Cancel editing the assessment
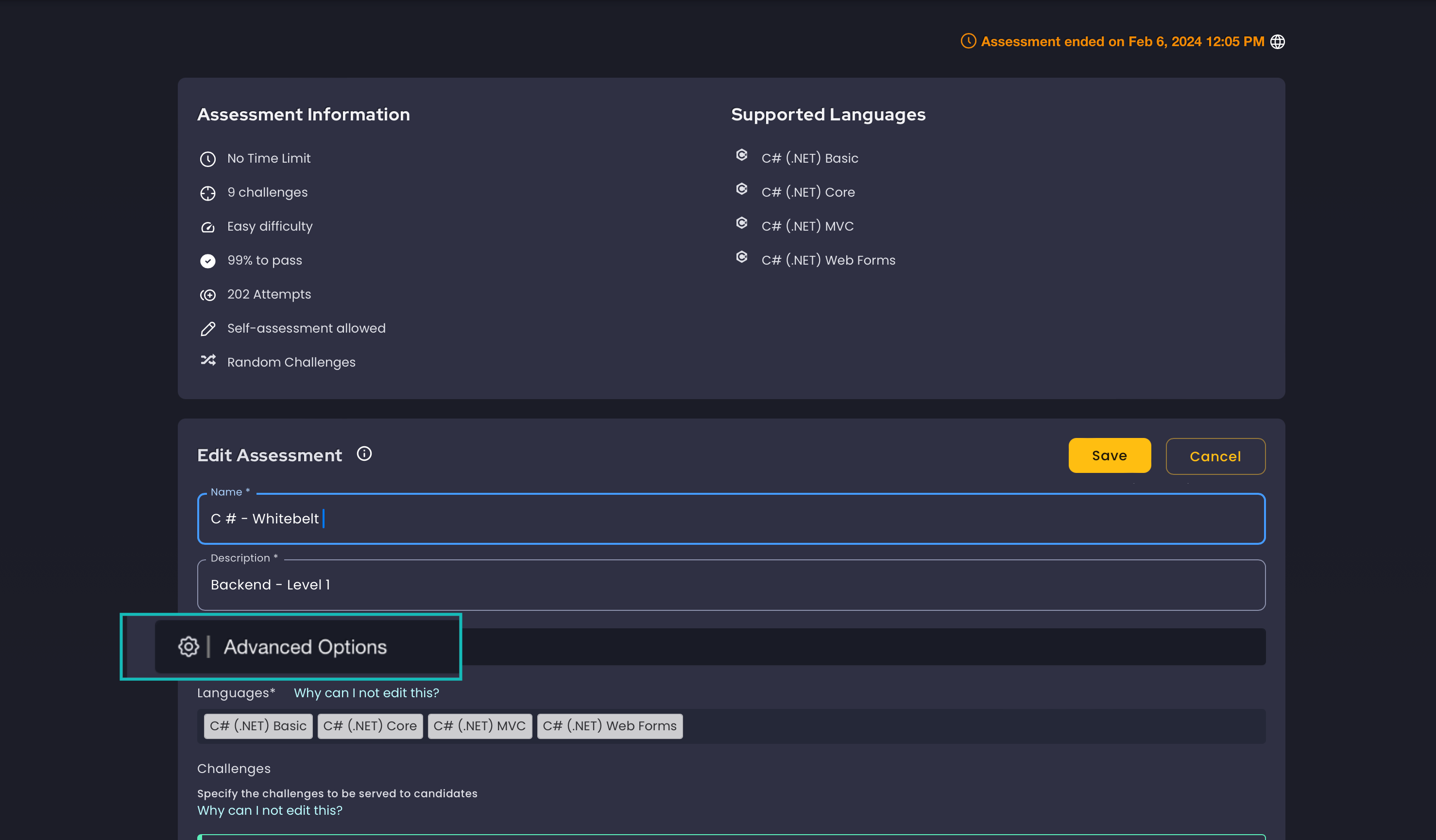The image size is (1436, 840). click(1215, 456)
